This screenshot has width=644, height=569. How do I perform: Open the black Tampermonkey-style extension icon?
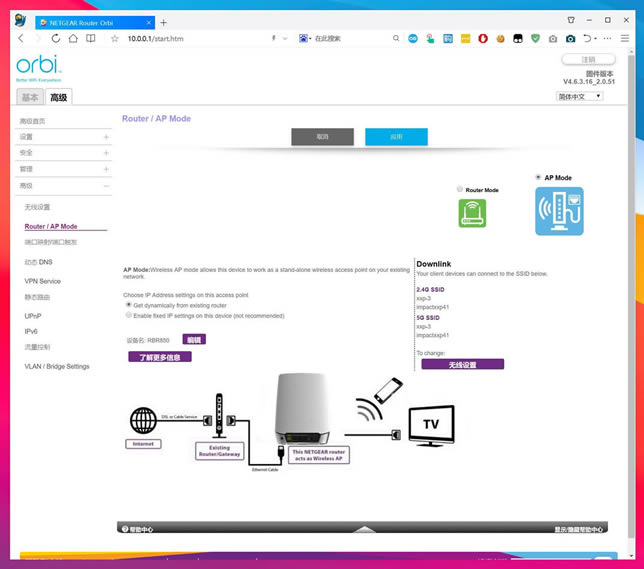518,39
